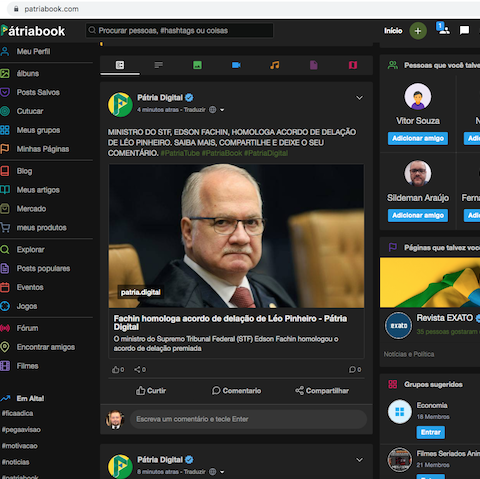Open trending hashtag #ficaadica
The height and width of the screenshot is (479, 480).
coord(17,413)
